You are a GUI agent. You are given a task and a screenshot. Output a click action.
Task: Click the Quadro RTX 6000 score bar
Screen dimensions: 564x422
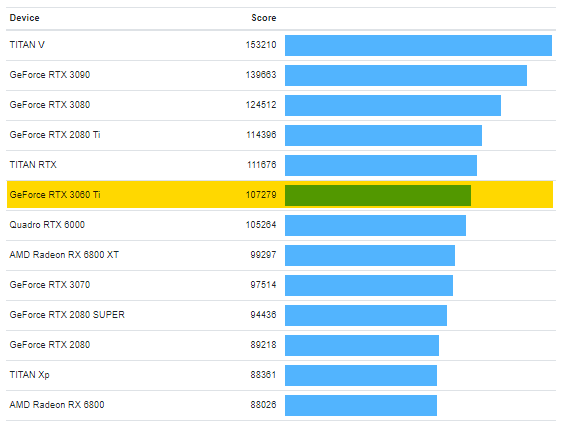pos(376,225)
